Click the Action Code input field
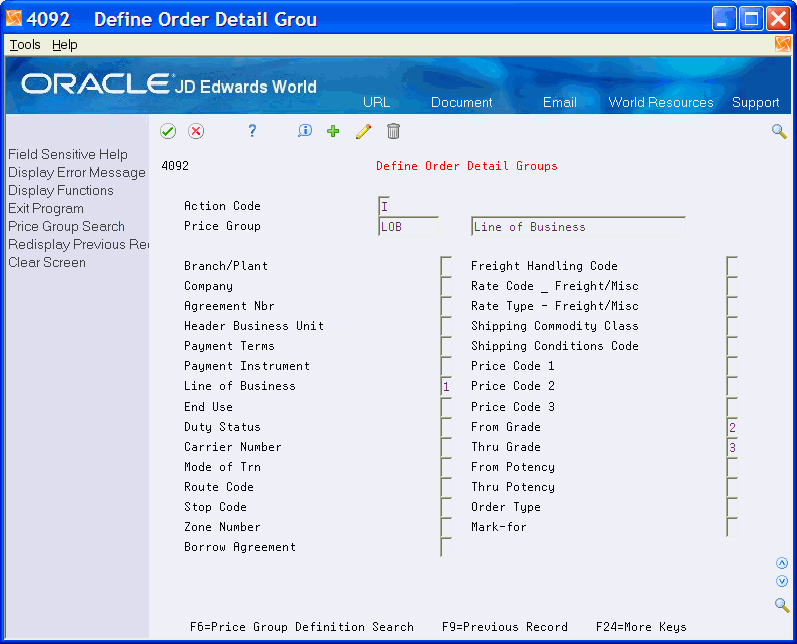Viewport: 797px width, 644px height. coord(384,206)
